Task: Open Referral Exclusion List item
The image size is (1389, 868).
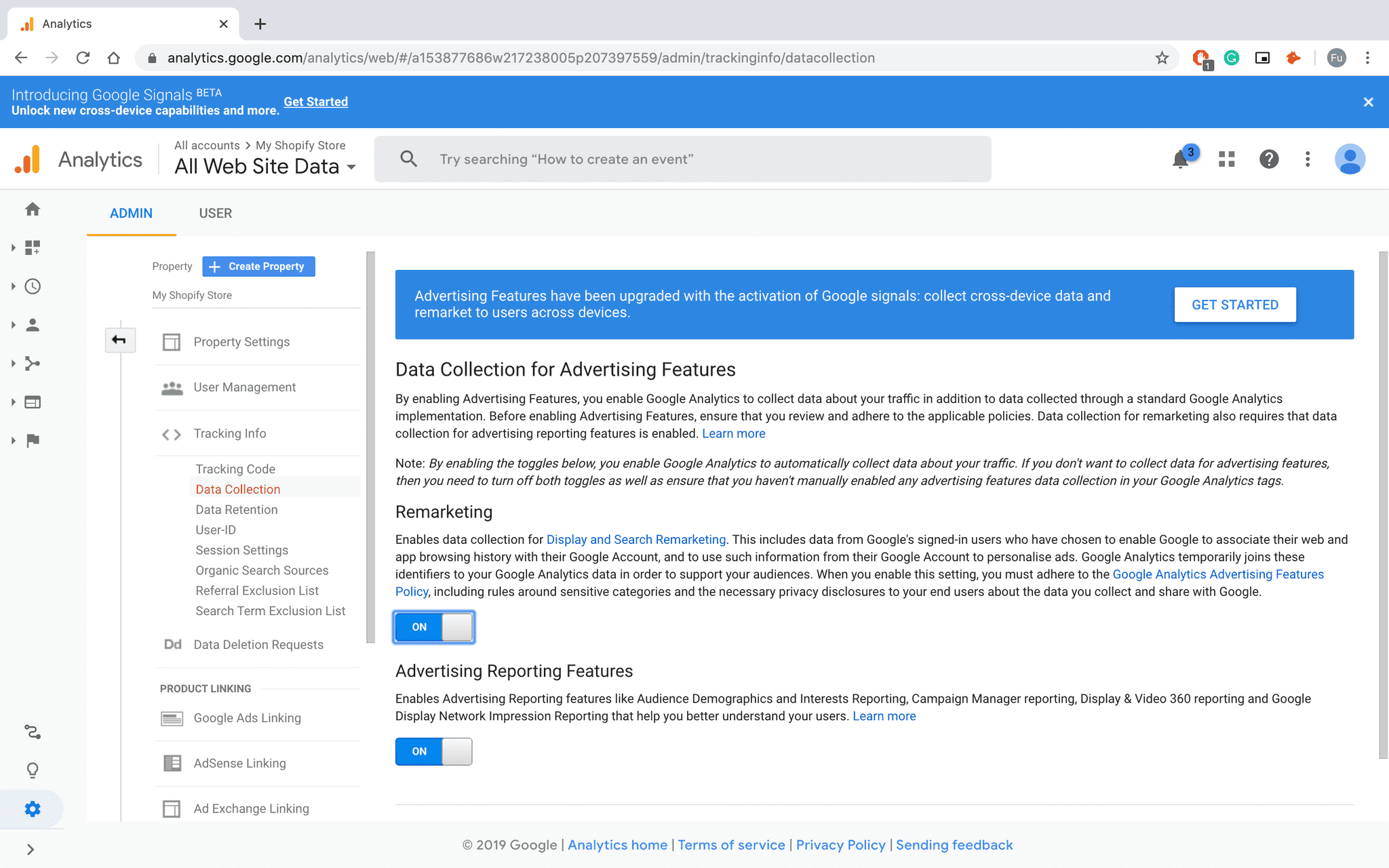Action: click(x=257, y=591)
